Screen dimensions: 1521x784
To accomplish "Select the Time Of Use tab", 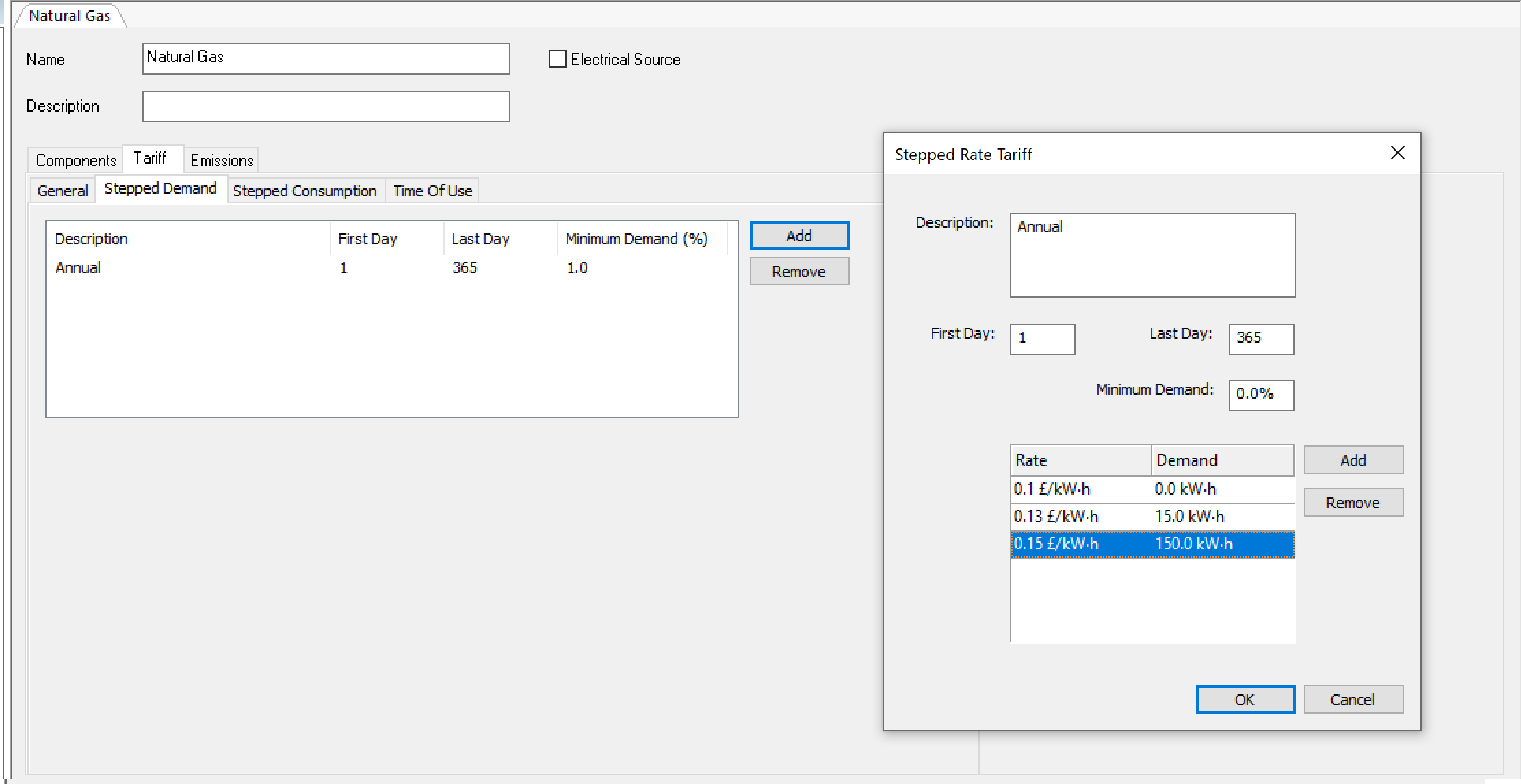I will point(432,190).
